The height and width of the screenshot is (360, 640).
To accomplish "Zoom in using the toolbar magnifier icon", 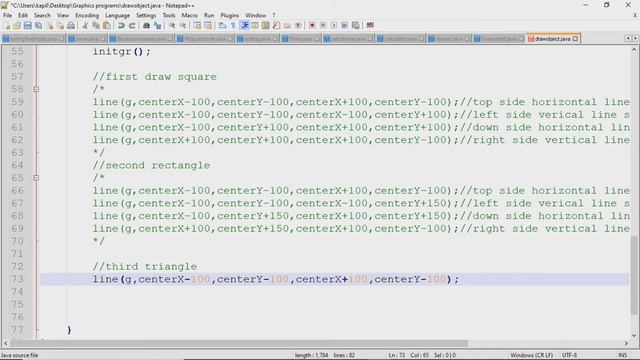I will pyautogui.click(x=172, y=26).
